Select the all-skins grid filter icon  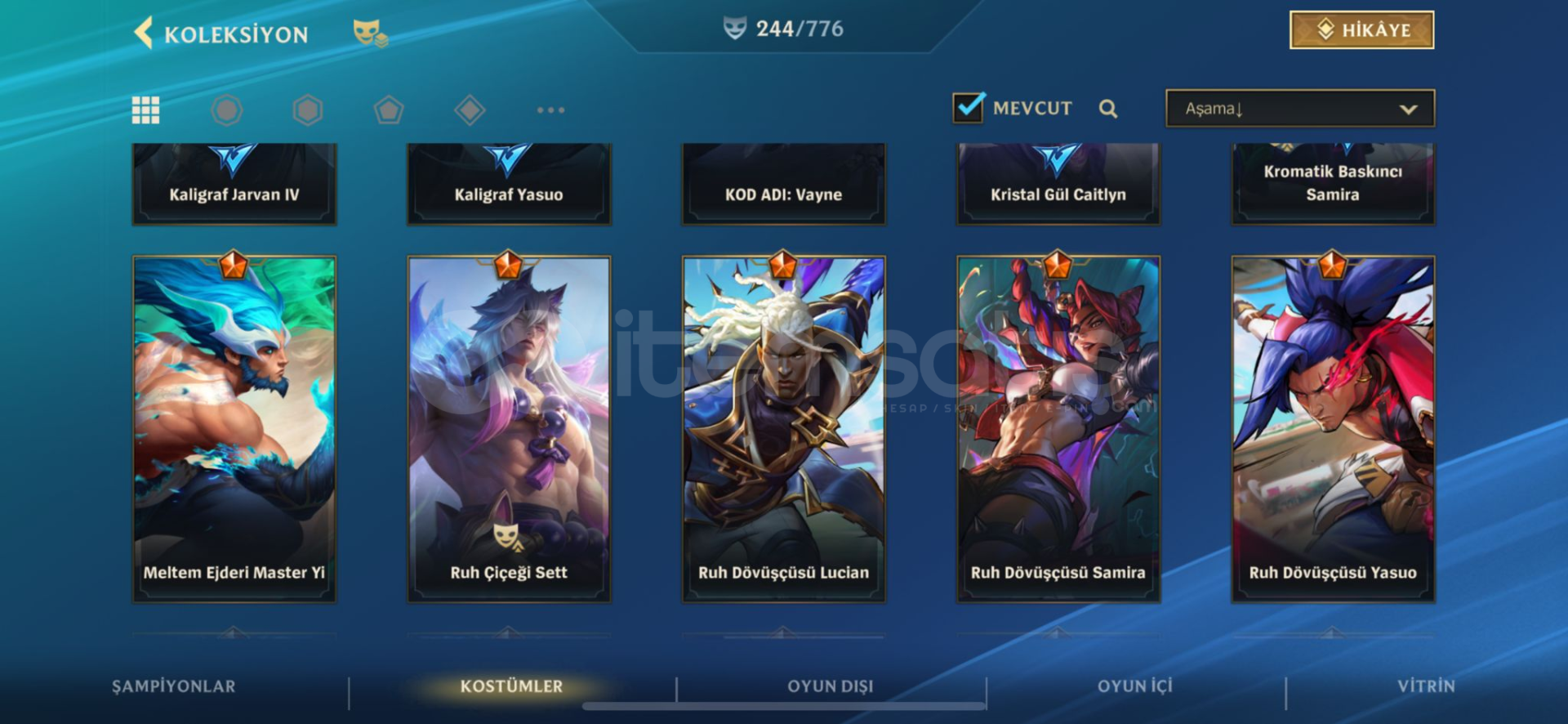[x=146, y=109]
